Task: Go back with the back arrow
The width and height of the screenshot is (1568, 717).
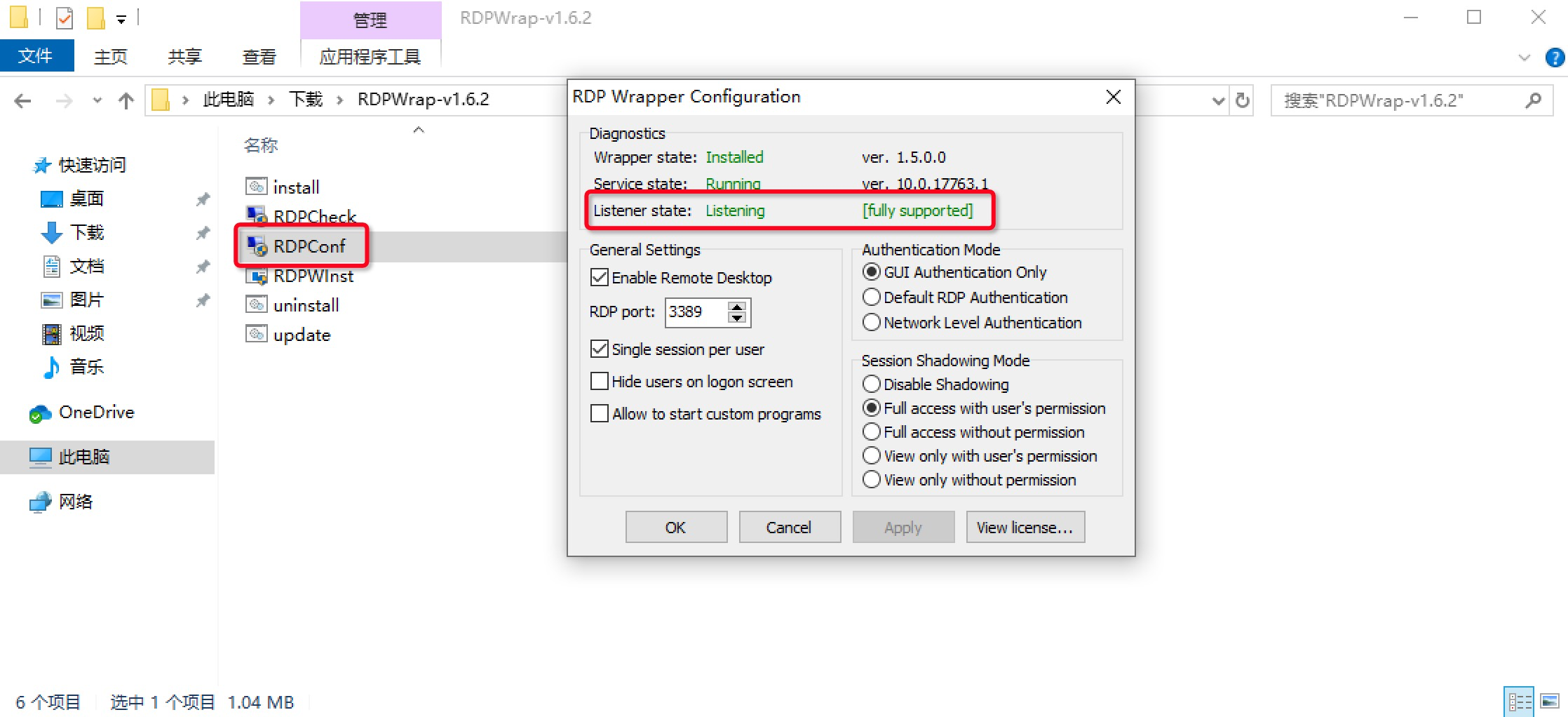Action: 22,101
